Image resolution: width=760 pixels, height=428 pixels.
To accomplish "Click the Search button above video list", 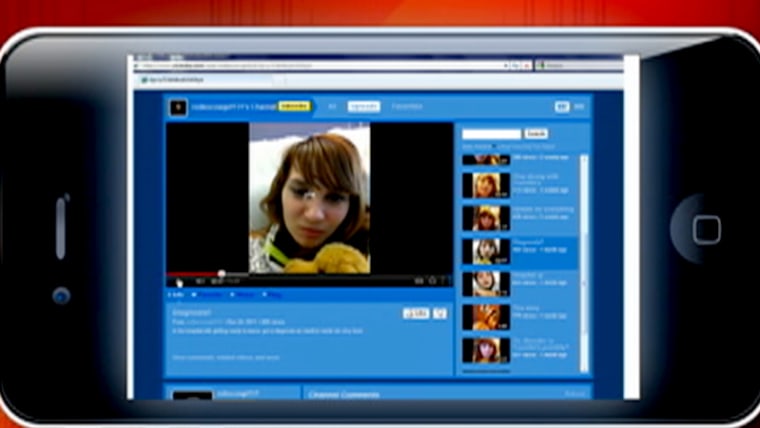I will tap(537, 133).
